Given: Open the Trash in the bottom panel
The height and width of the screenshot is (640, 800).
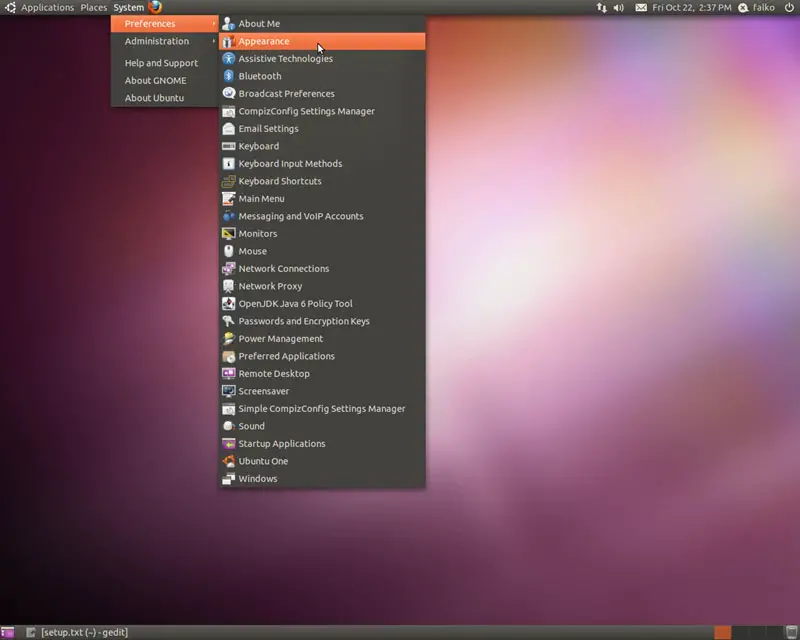Looking at the screenshot, I should (792, 632).
